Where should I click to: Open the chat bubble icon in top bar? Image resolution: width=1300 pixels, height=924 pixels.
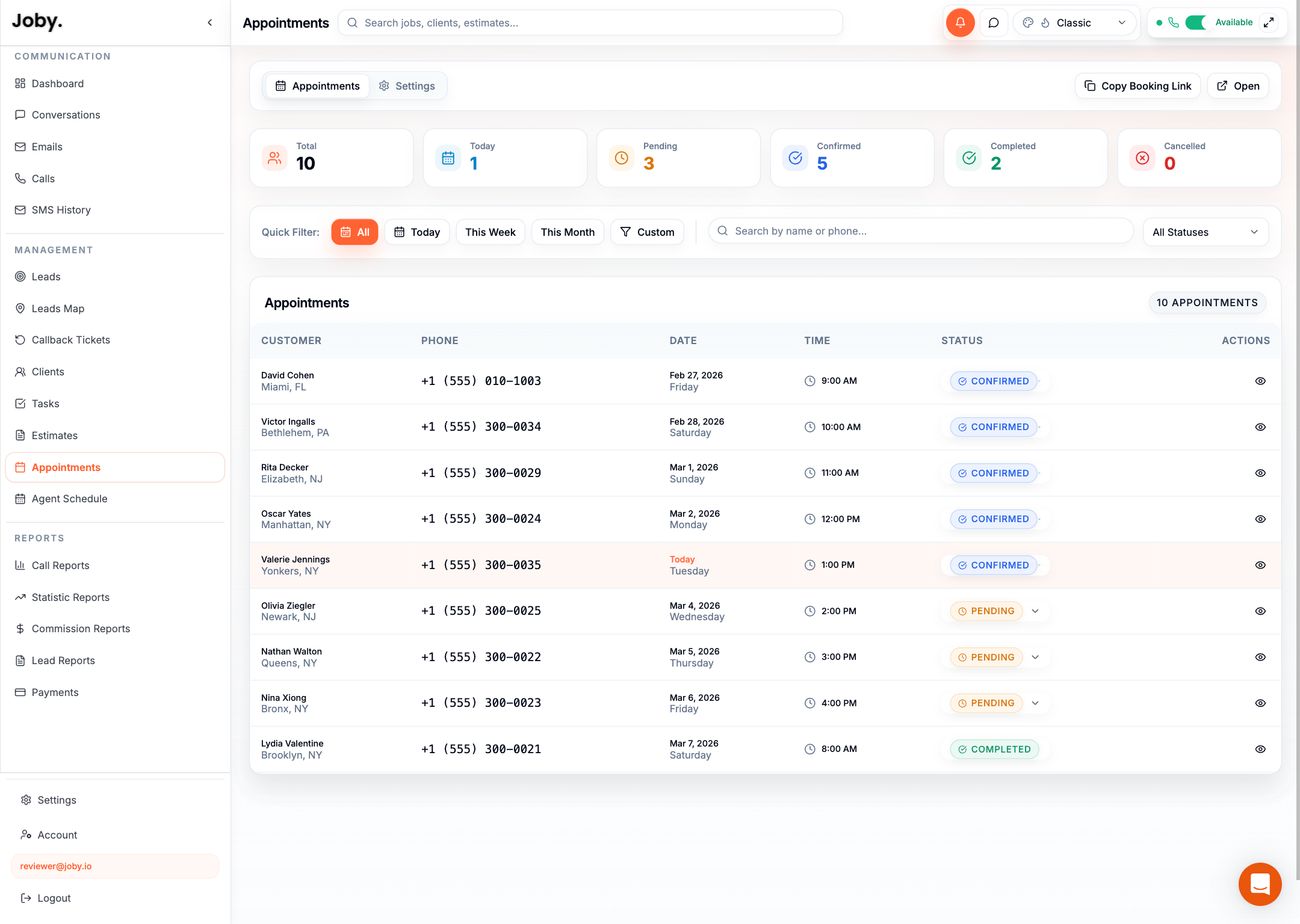coord(994,23)
